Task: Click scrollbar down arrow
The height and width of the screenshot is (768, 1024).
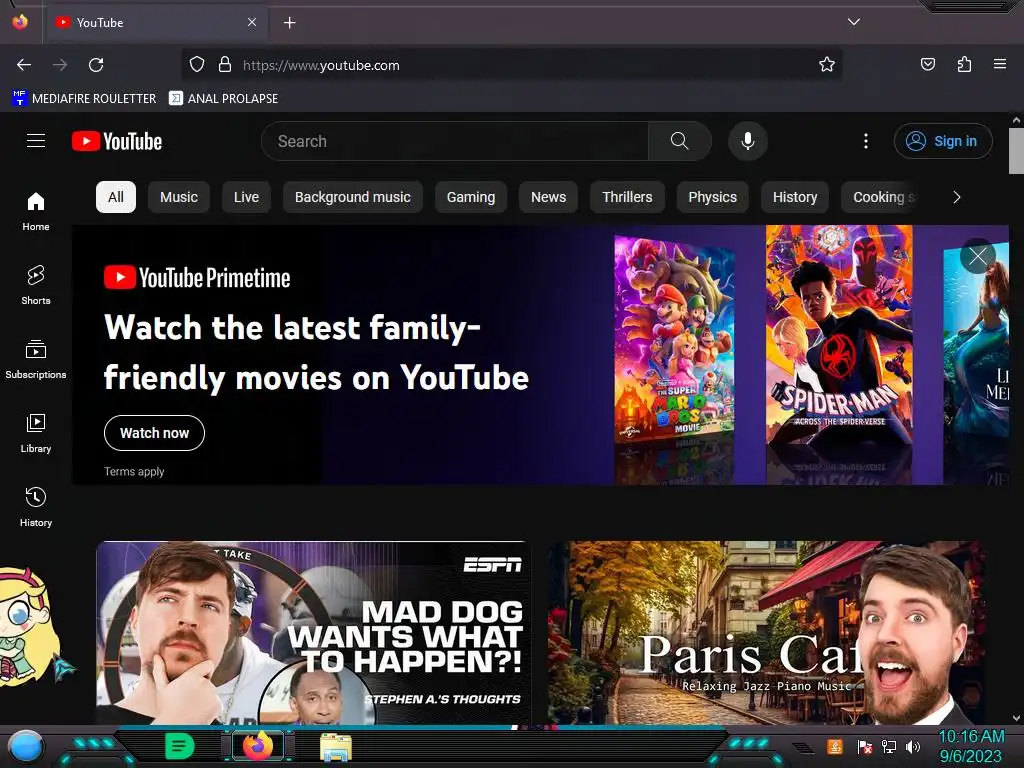Action: pos(1016,718)
